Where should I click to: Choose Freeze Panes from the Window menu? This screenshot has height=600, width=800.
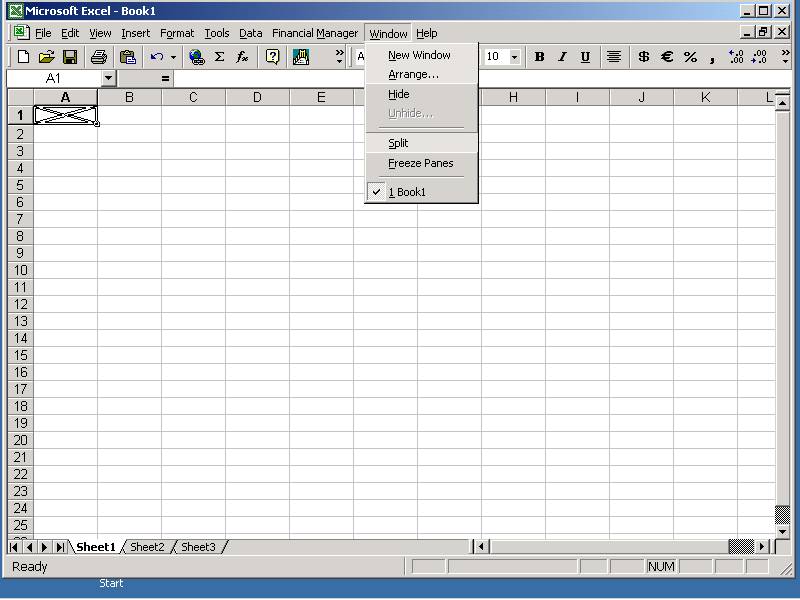420,163
